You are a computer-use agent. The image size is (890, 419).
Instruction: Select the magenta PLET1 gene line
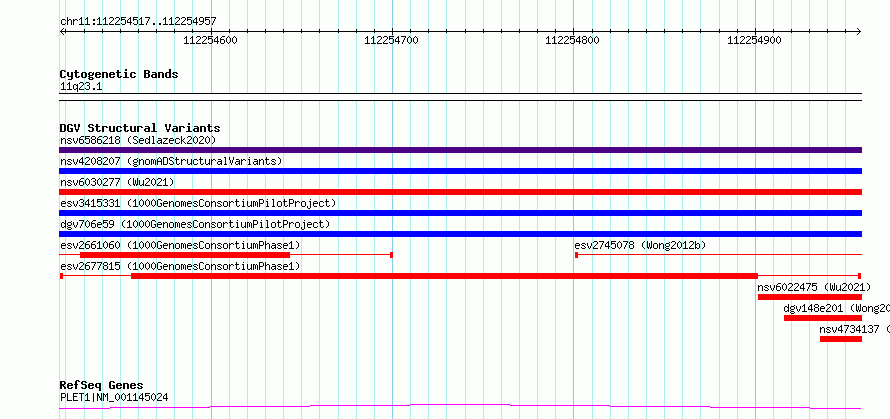click(460, 407)
